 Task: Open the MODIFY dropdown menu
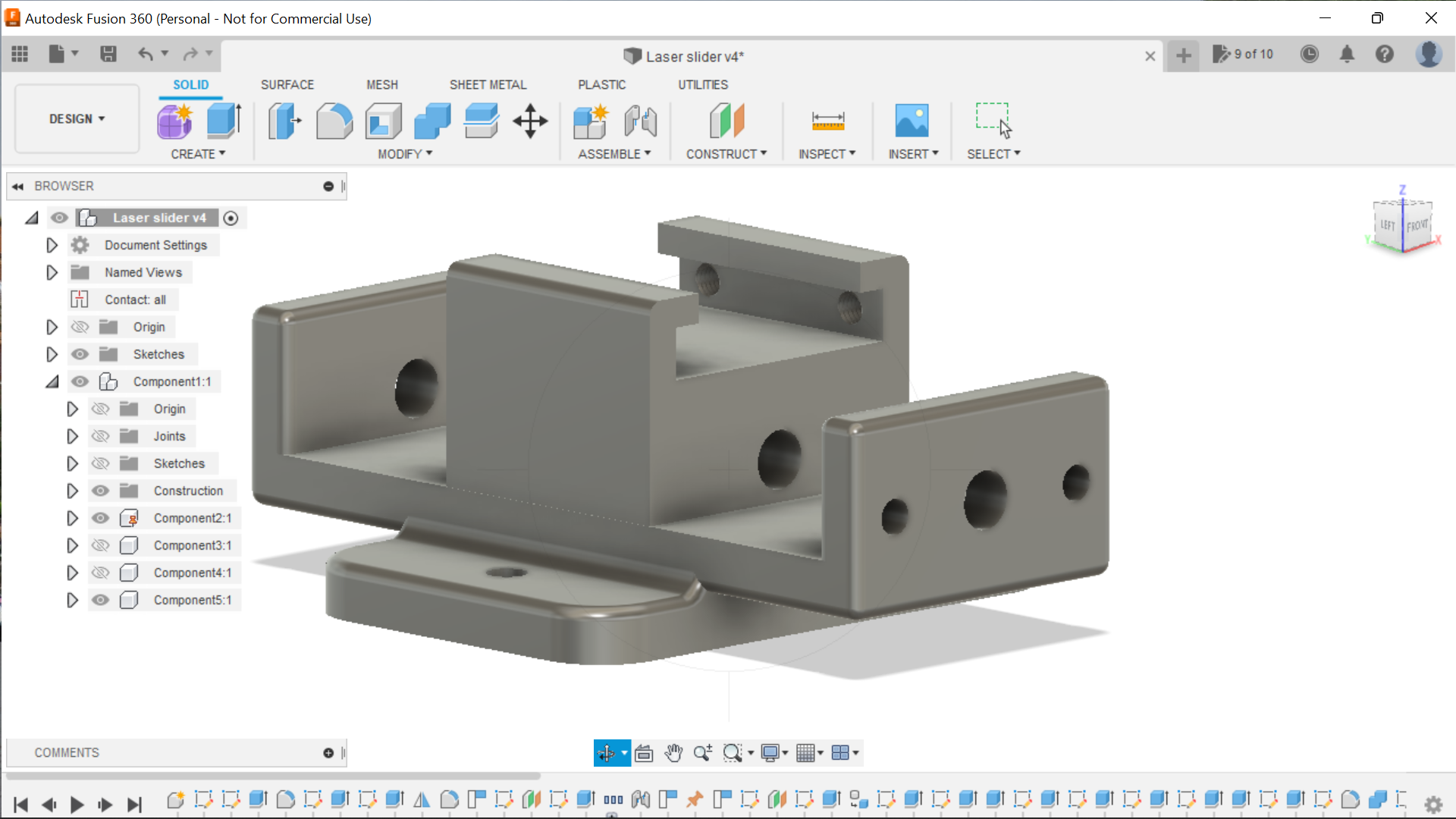405,154
